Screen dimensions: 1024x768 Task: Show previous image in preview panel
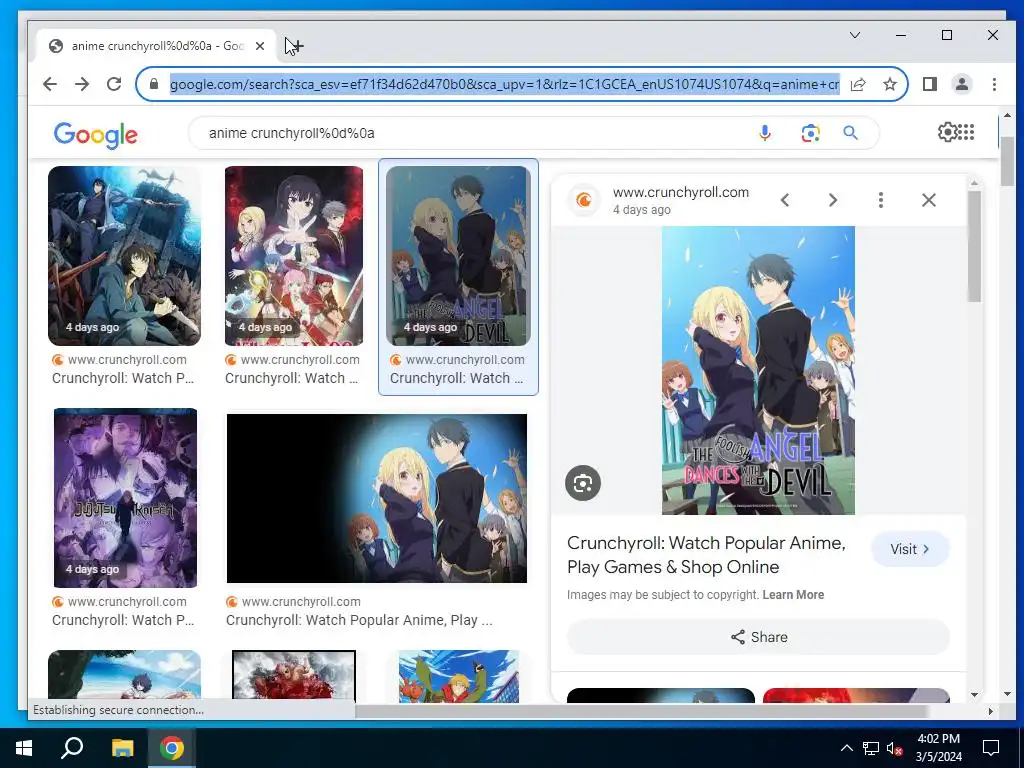coord(785,200)
